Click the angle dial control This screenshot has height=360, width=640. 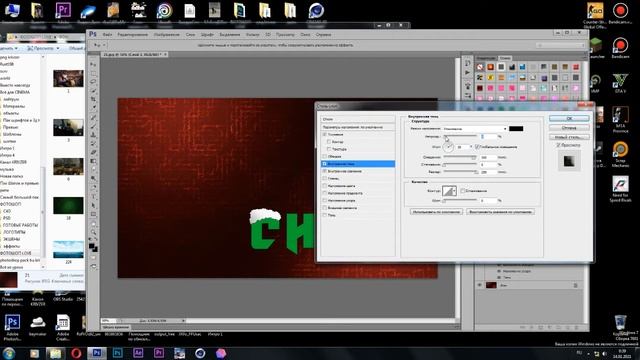(448, 147)
